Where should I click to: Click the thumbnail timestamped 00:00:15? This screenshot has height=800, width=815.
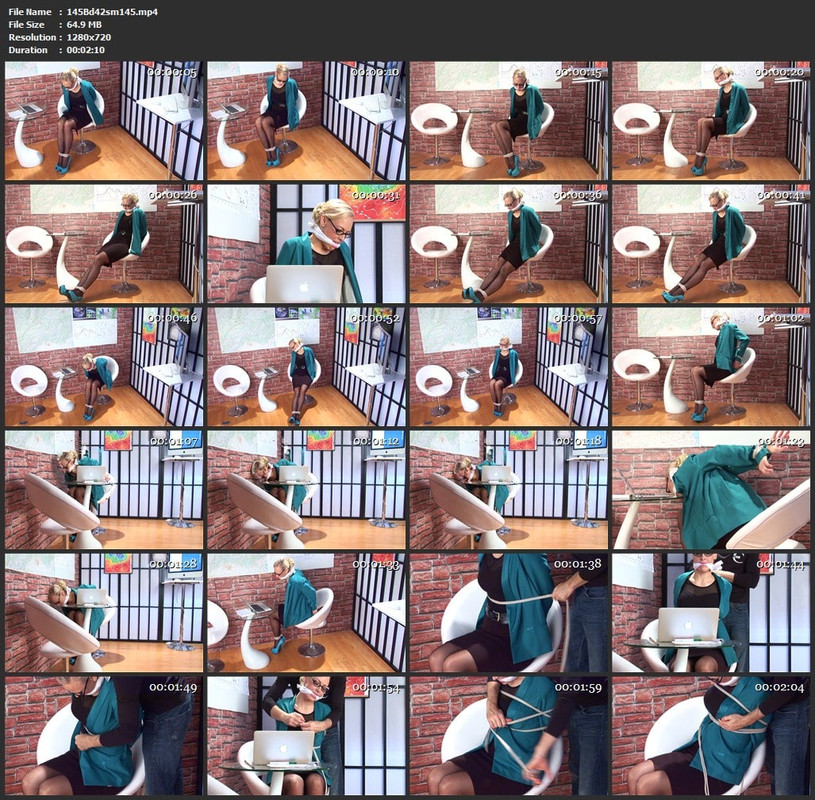509,121
